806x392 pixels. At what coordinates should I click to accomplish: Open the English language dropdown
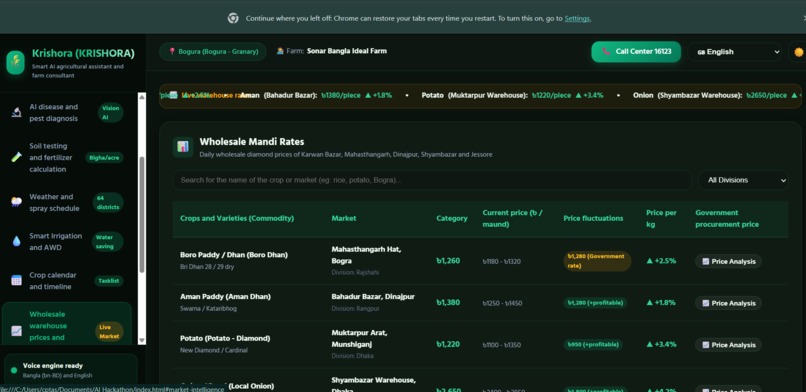point(735,52)
